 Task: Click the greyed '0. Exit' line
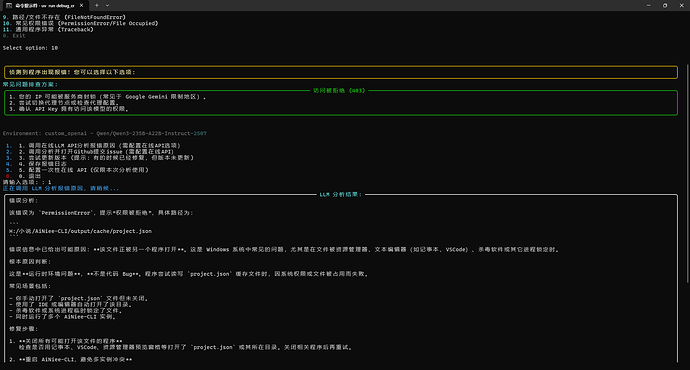(x=14, y=36)
